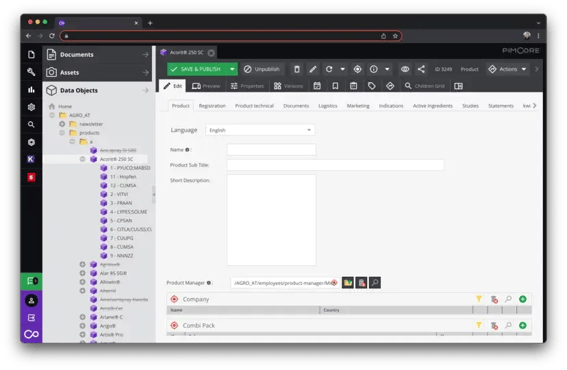Click the green add button in Combi Pack row

click(523, 326)
